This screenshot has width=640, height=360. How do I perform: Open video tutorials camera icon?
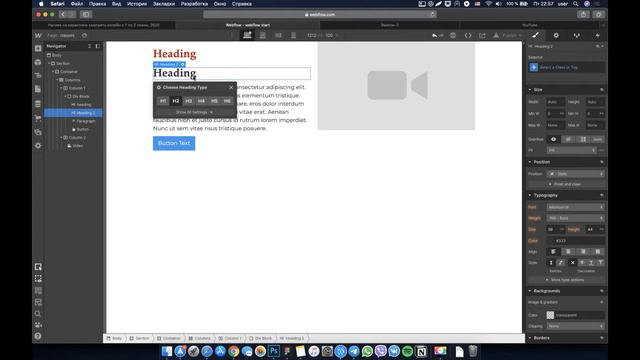click(38, 325)
